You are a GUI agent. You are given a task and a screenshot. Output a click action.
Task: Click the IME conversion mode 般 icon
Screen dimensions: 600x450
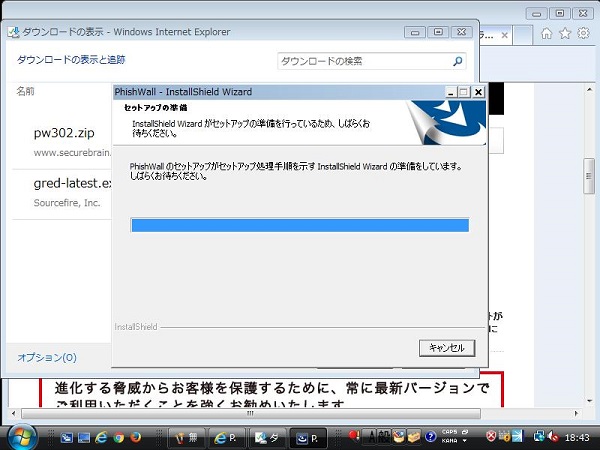click(x=384, y=437)
